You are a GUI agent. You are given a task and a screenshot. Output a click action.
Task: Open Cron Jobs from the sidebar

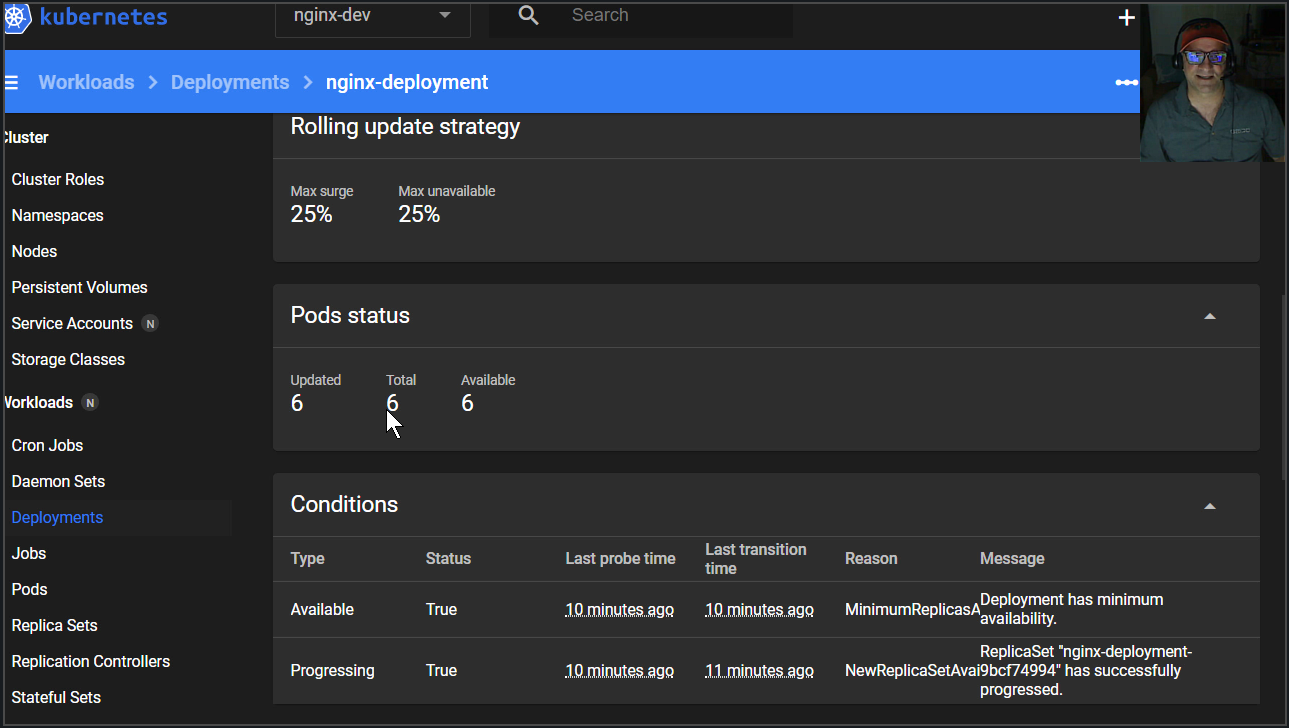coord(47,445)
